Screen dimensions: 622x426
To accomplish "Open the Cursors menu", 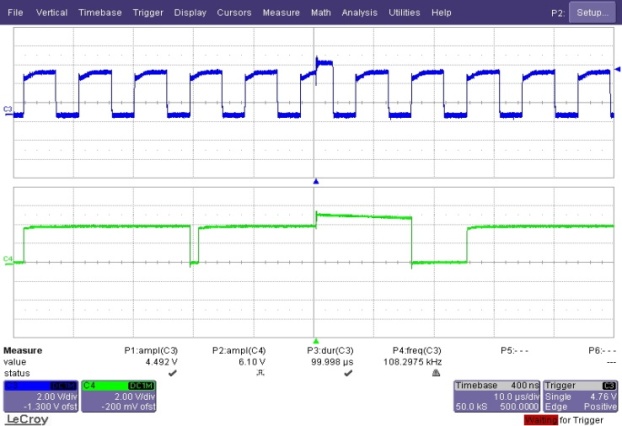I will (234, 12).
